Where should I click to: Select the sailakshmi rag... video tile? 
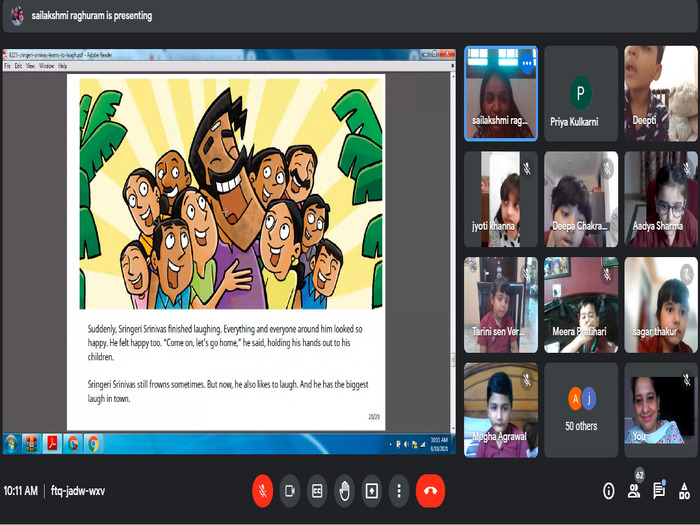[x=501, y=94]
